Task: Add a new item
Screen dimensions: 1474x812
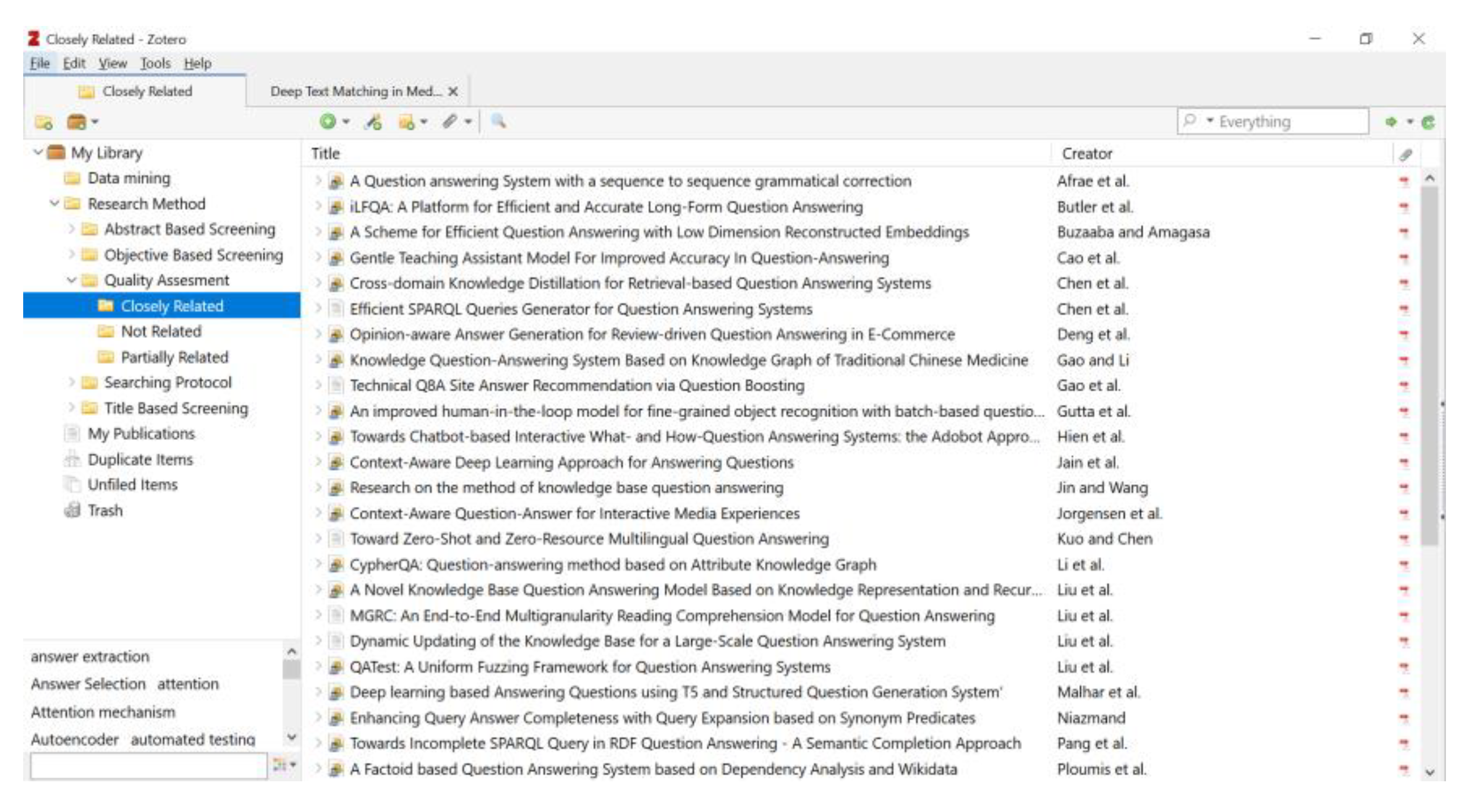Action: [327, 121]
